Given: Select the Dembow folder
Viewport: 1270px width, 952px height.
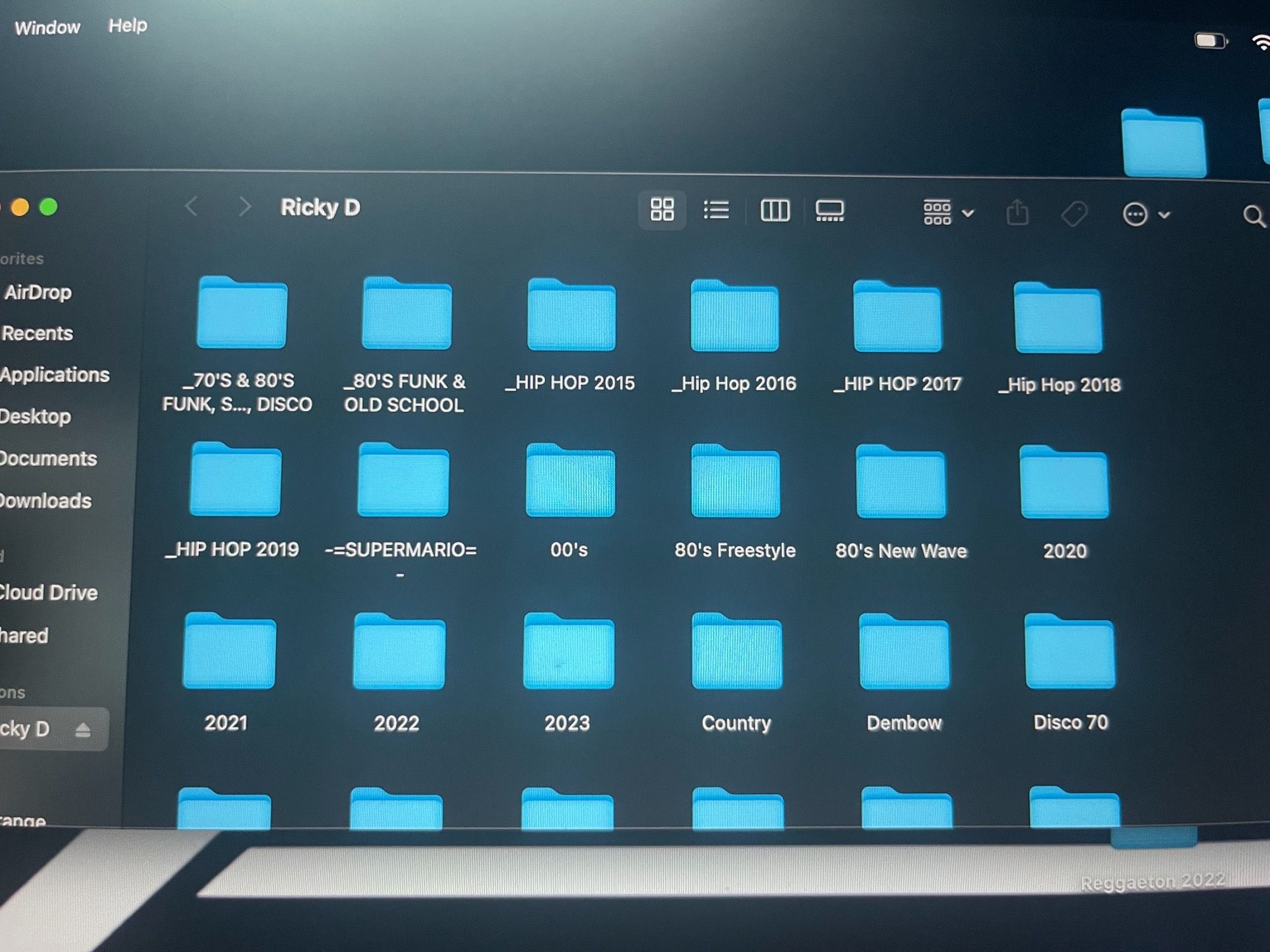Looking at the screenshot, I should (x=904, y=652).
